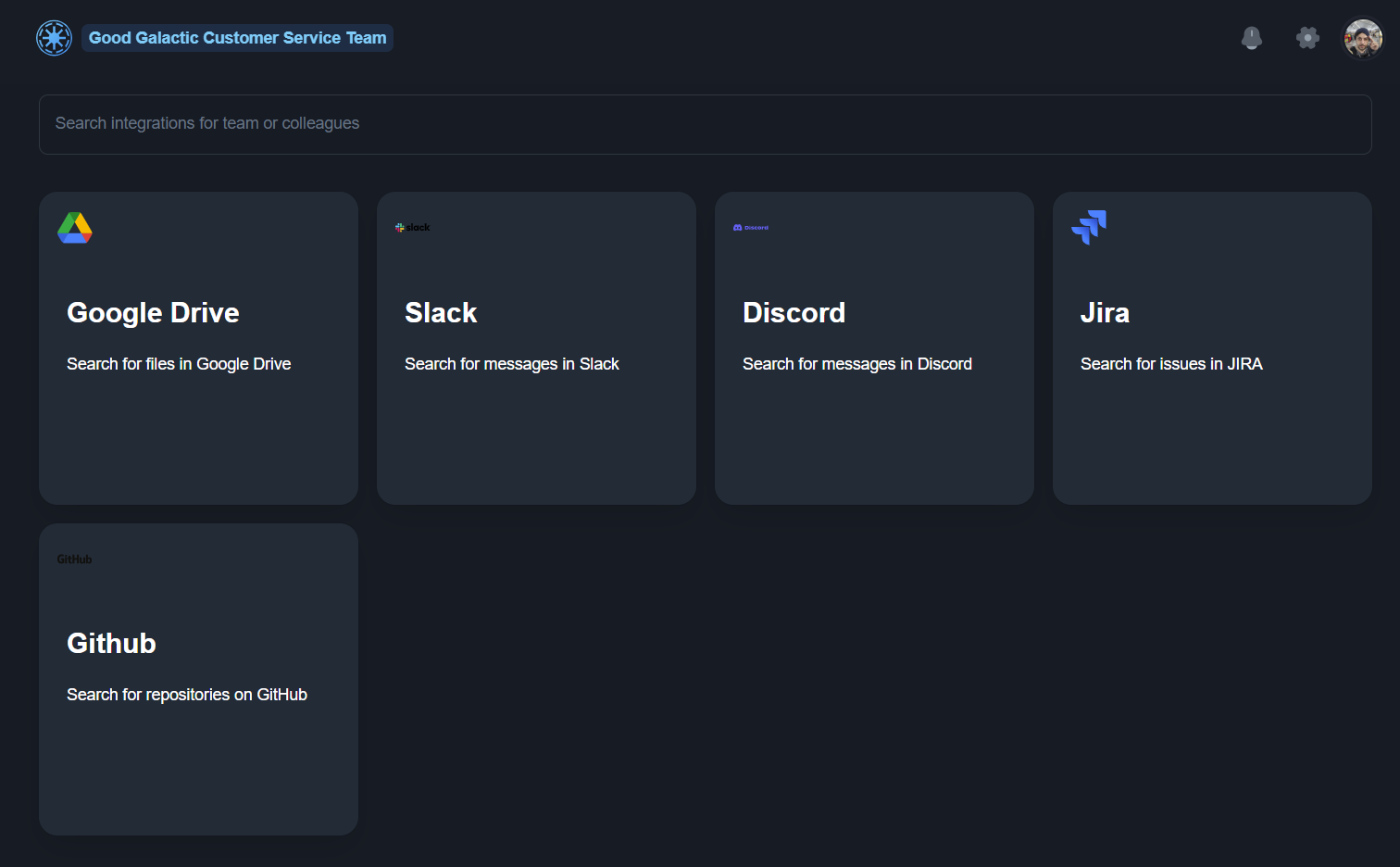Select the Jira integration heading

click(1105, 313)
